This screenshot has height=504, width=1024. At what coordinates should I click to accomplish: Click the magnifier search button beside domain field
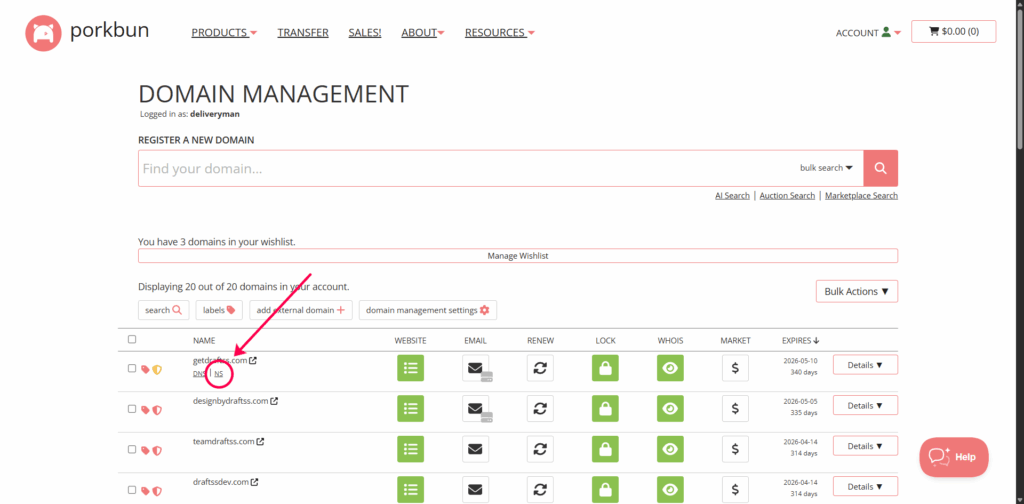(x=880, y=168)
